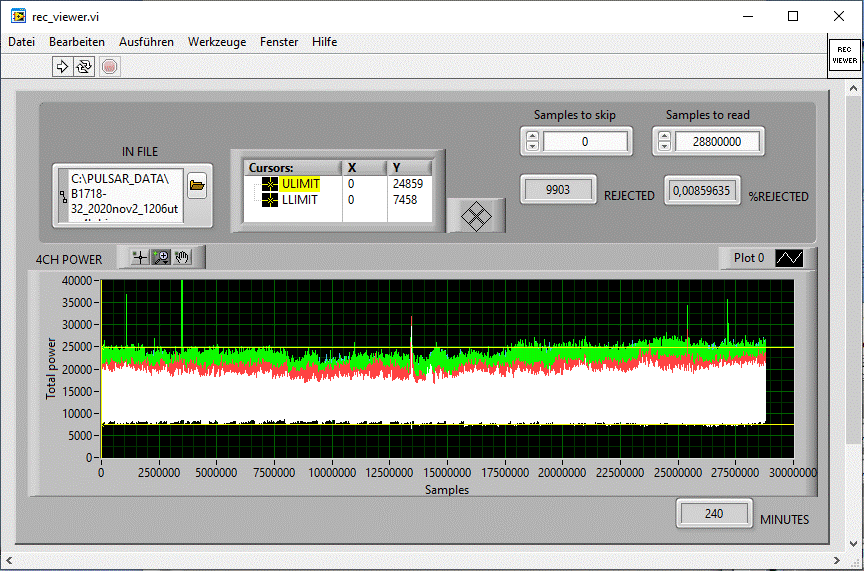The width and height of the screenshot is (864, 571).
Task: Click the ULIMIT Y value 24859
Action: point(408,184)
